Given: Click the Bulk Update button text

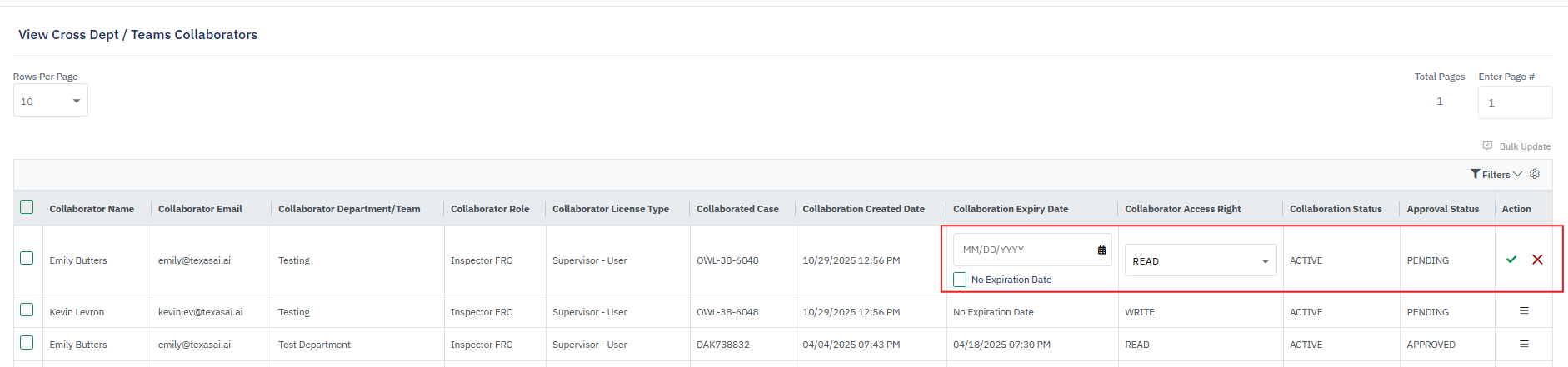Looking at the screenshot, I should tap(1525, 146).
